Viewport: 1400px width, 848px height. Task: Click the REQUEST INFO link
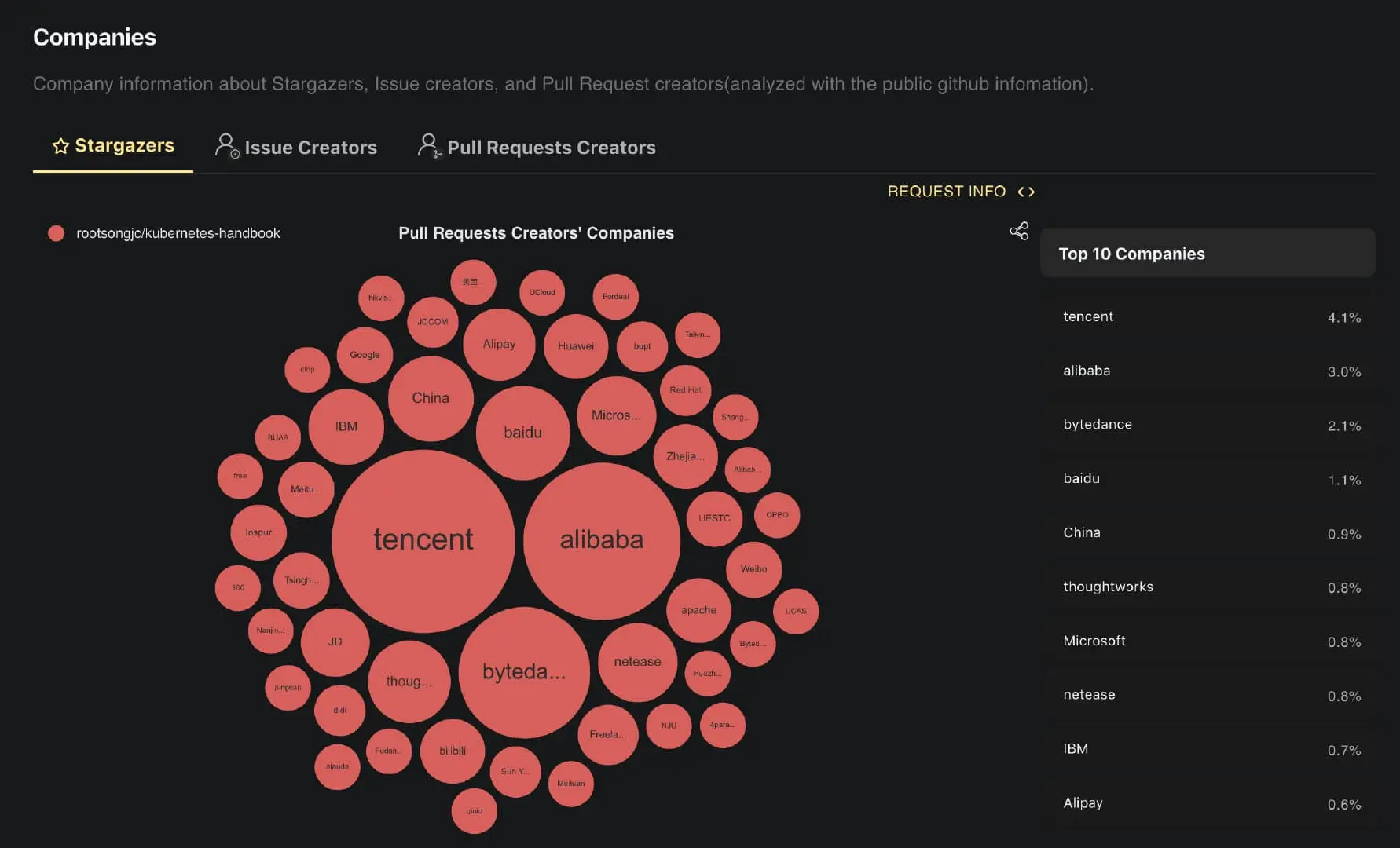tap(947, 192)
